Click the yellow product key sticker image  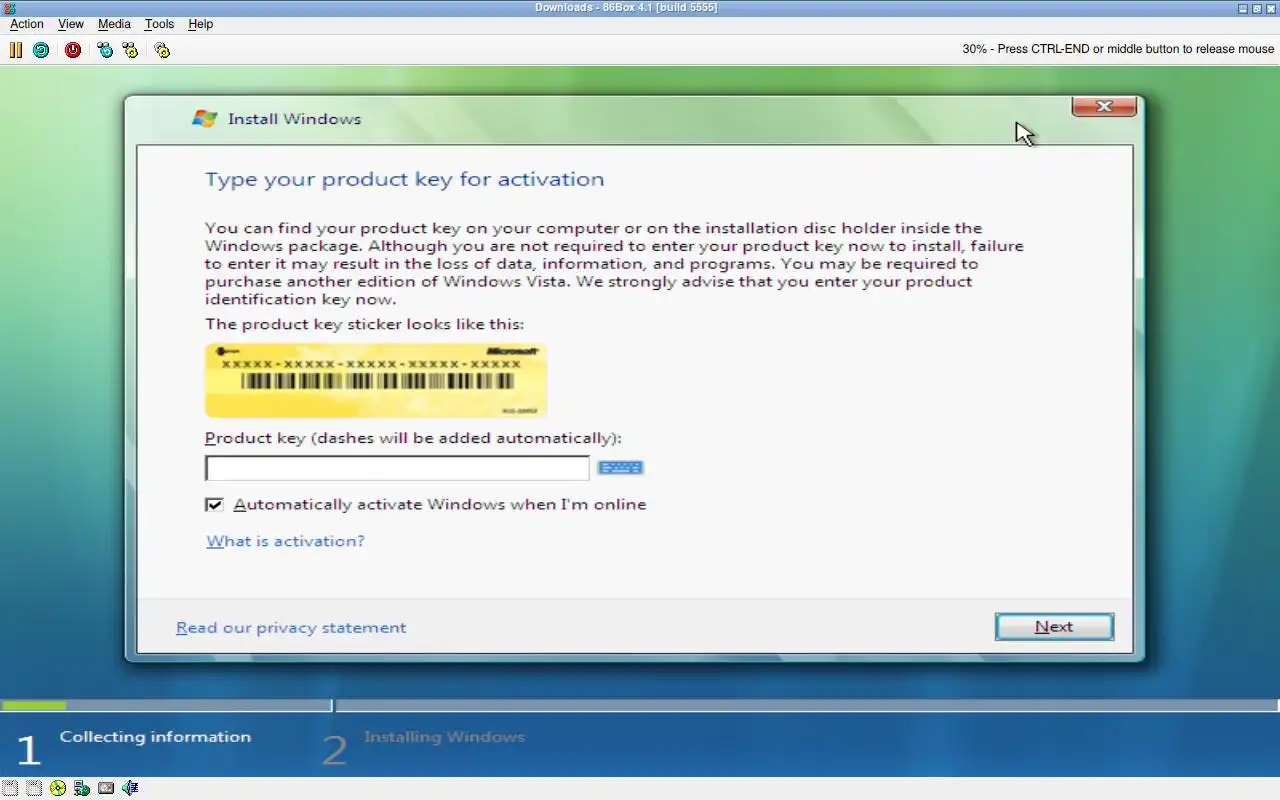pos(376,380)
